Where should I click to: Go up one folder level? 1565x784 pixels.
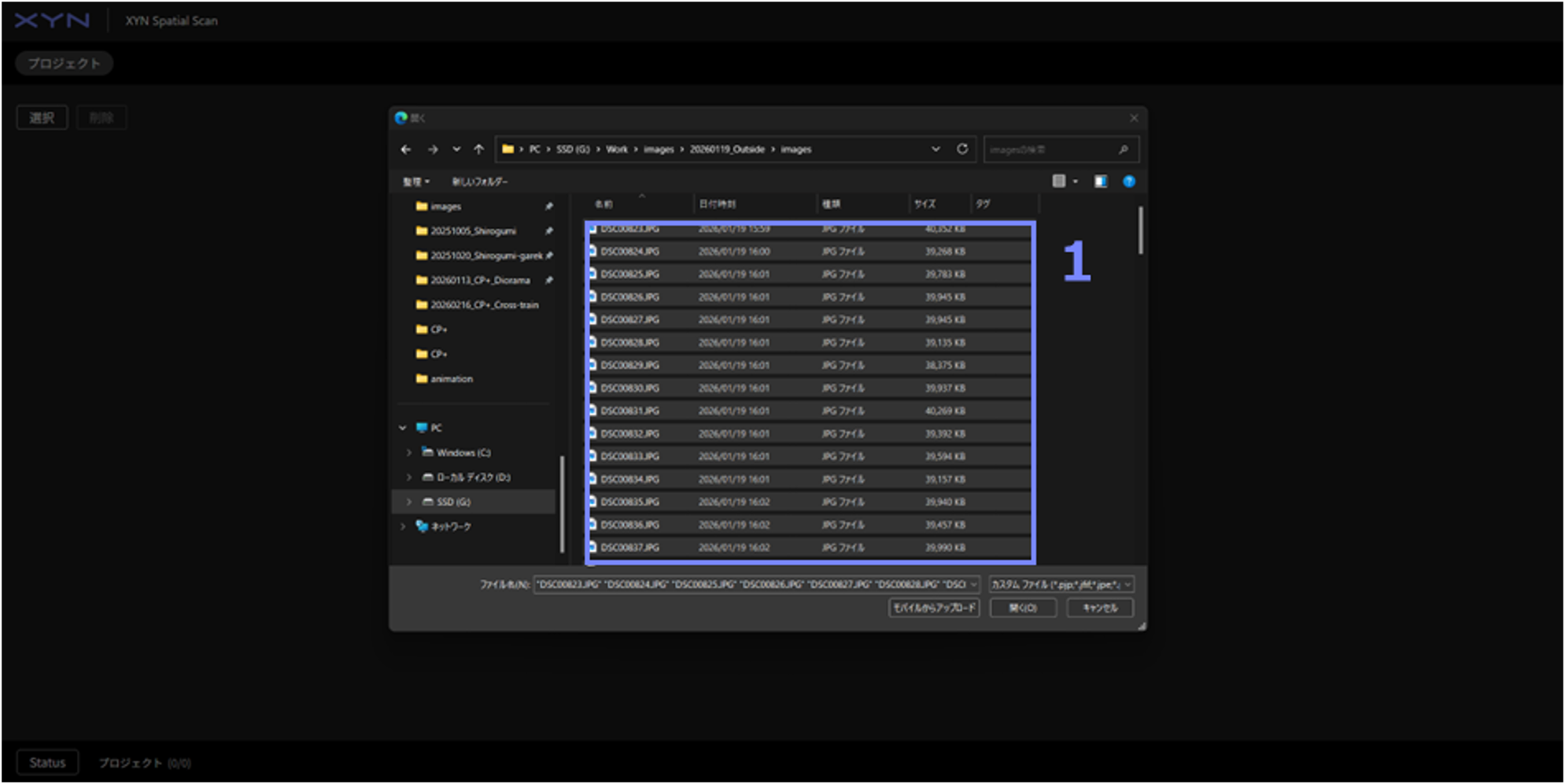coord(478,149)
